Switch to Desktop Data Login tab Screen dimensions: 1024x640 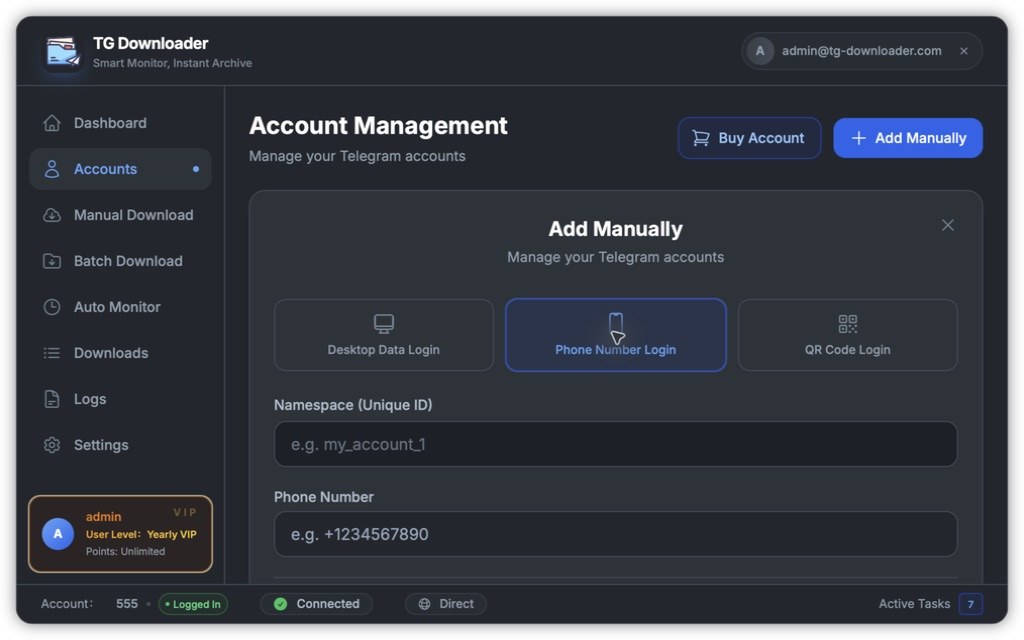tap(384, 335)
